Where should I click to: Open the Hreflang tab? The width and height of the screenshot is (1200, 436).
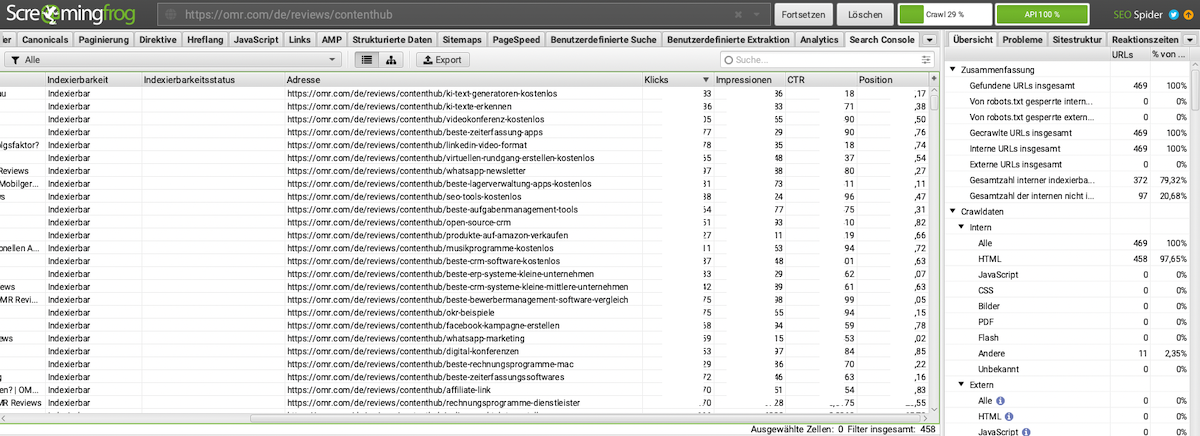(205, 39)
